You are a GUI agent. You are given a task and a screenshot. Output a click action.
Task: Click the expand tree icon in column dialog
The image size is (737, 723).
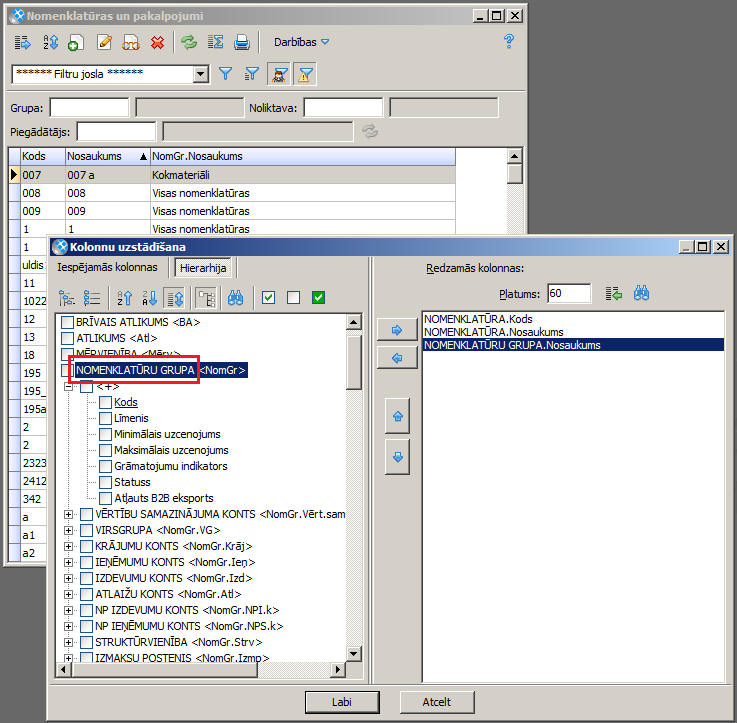pos(67,298)
